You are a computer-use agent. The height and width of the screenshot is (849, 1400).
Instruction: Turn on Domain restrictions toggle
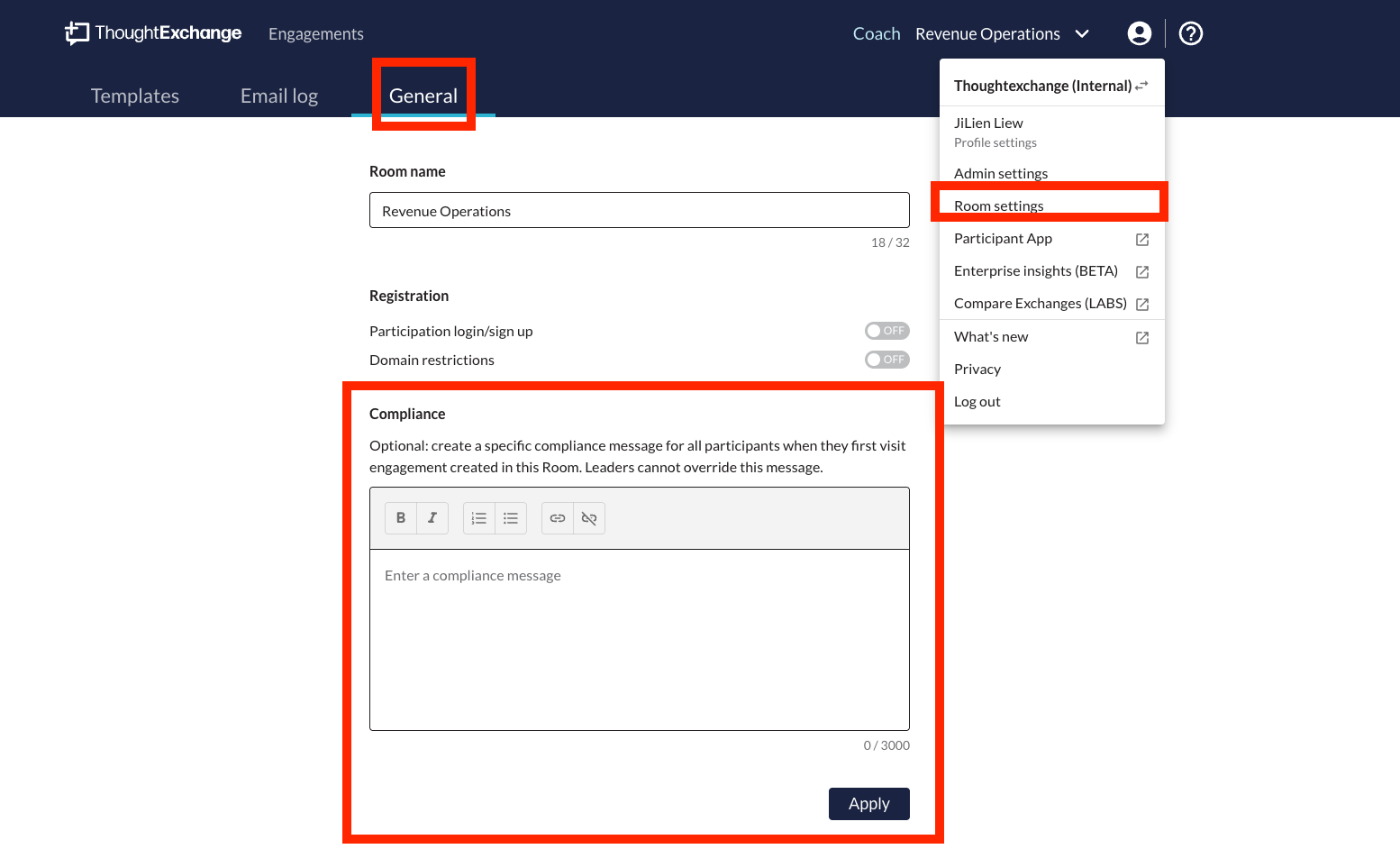(887, 360)
